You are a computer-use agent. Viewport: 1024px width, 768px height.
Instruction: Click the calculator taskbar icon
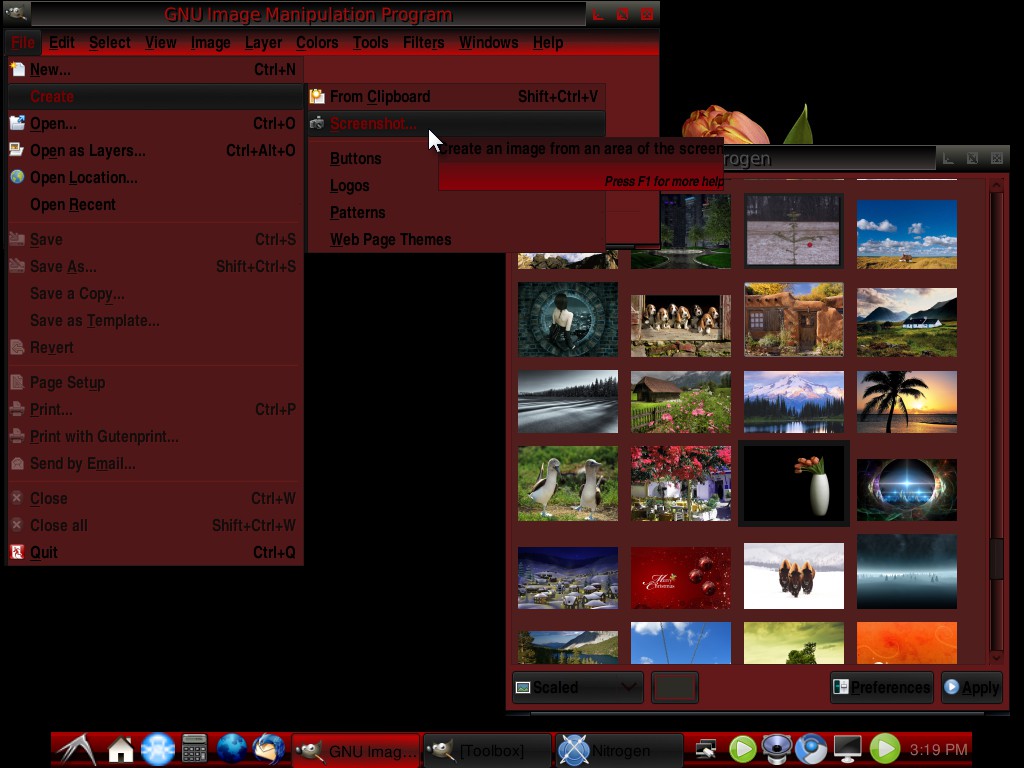195,749
